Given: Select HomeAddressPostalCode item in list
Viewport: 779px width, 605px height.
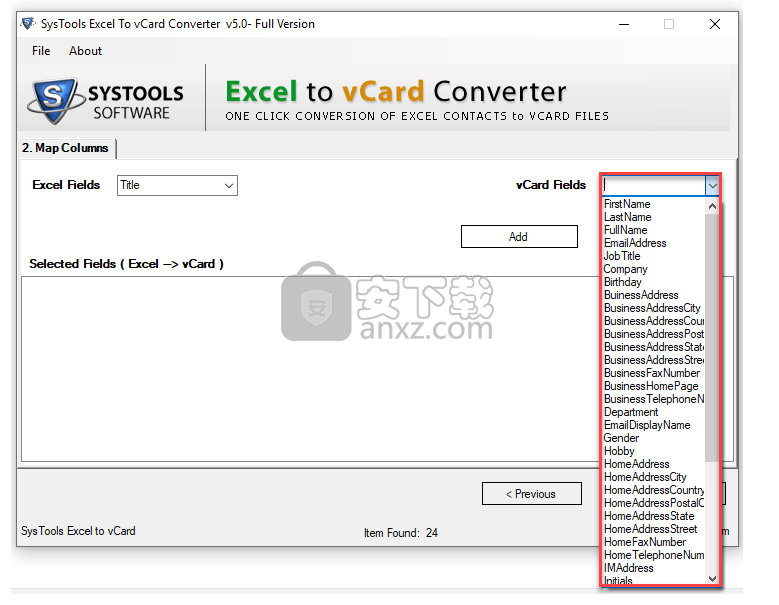Looking at the screenshot, I should pyautogui.click(x=654, y=503).
